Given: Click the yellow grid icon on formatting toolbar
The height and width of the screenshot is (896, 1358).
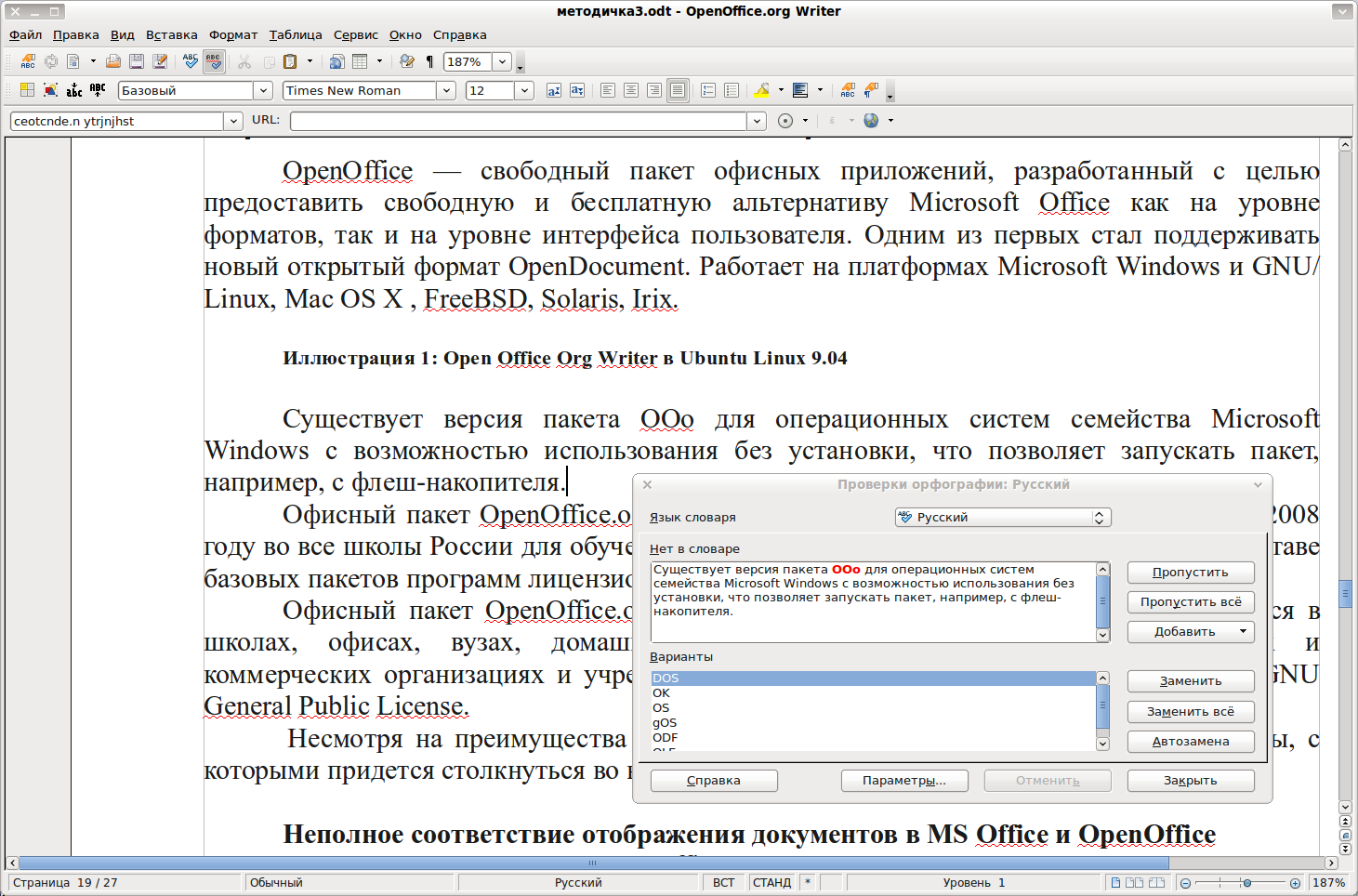Looking at the screenshot, I should pyautogui.click(x=27, y=90).
